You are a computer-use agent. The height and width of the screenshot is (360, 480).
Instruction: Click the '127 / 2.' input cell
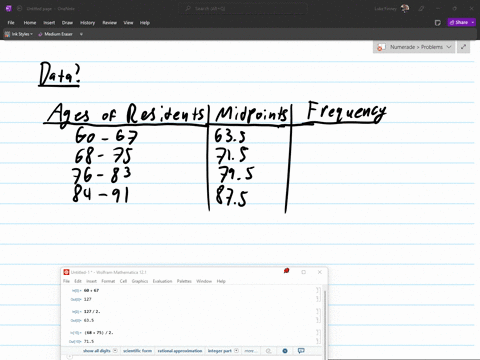(92, 311)
